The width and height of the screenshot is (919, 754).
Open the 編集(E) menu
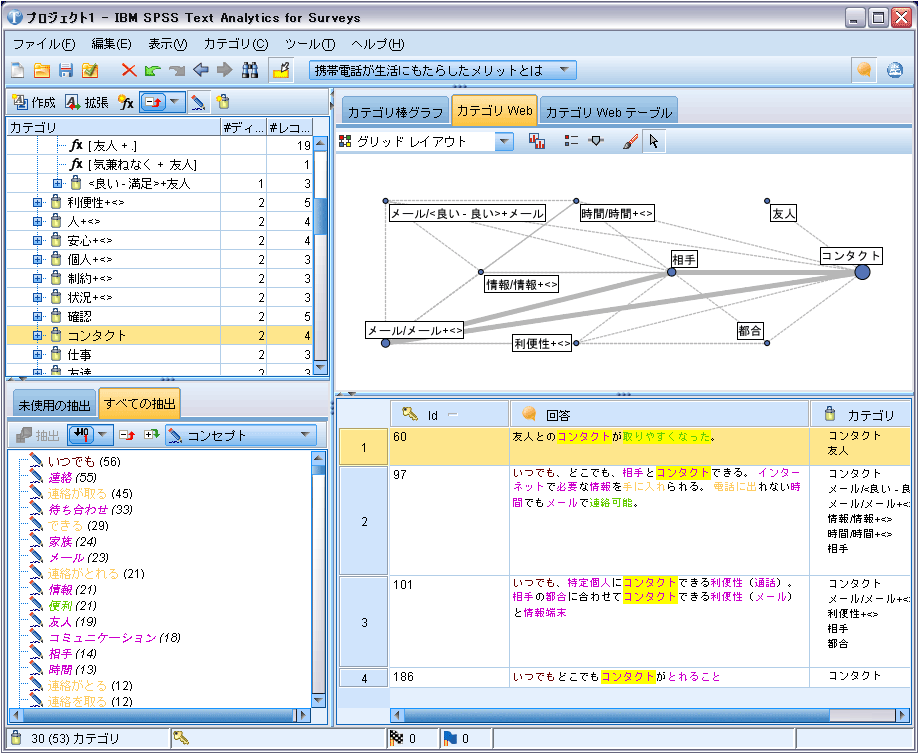click(x=111, y=44)
